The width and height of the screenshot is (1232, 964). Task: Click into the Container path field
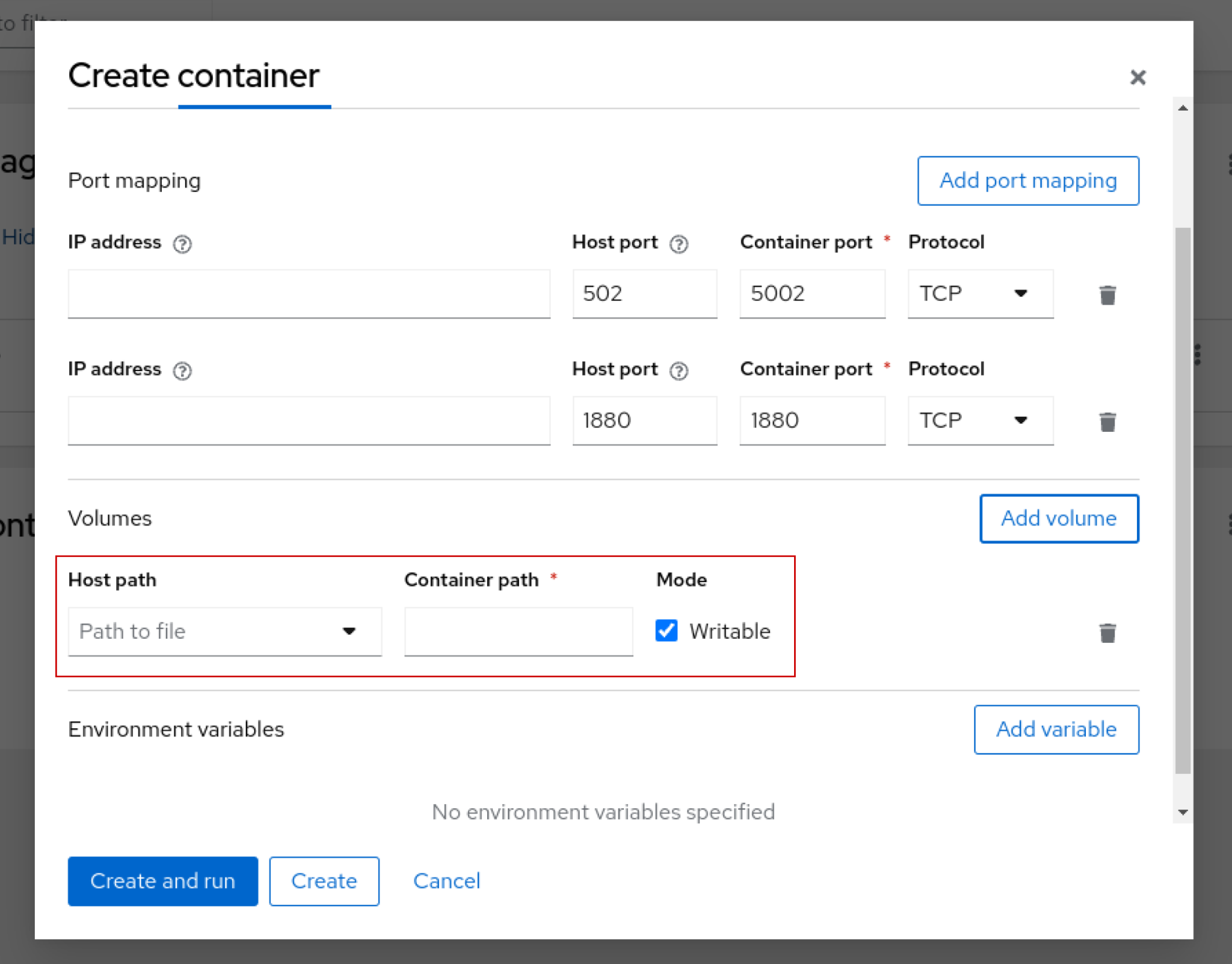518,631
